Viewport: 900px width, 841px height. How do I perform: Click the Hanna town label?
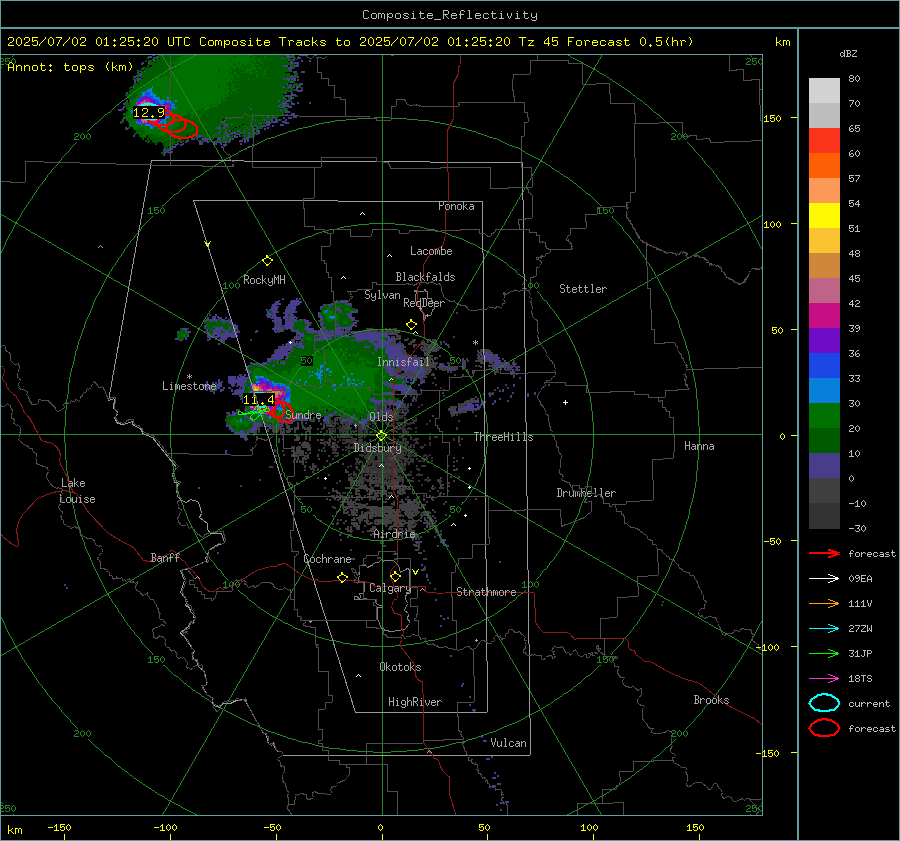pos(699,446)
